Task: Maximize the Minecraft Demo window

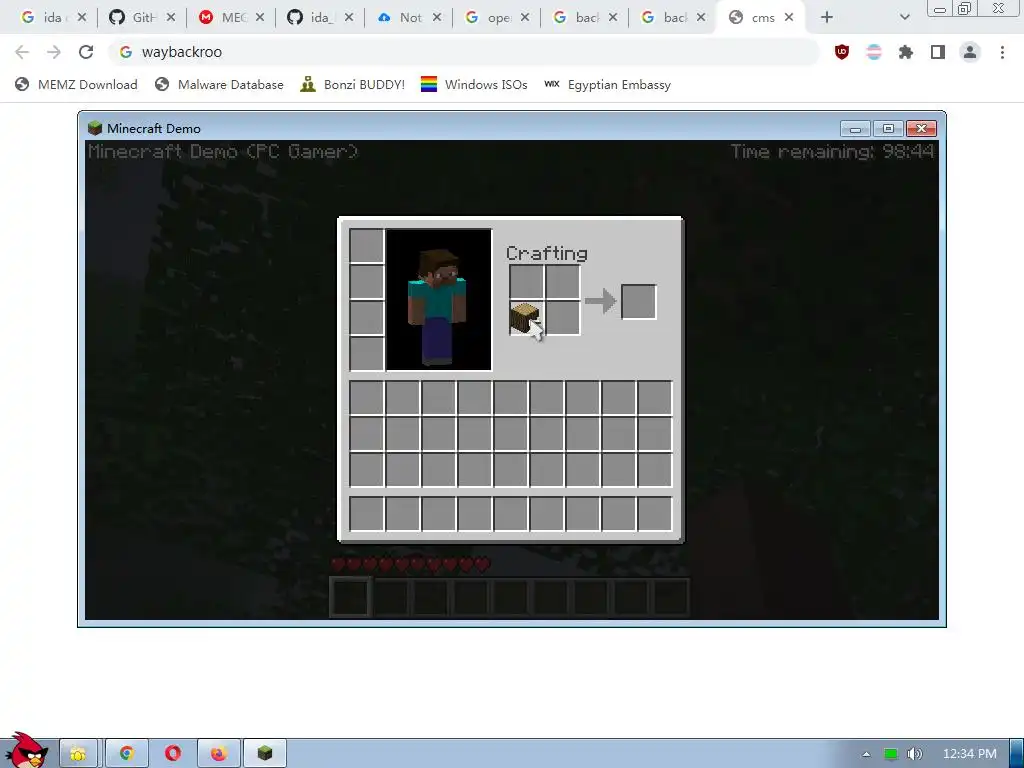Action: tap(888, 129)
